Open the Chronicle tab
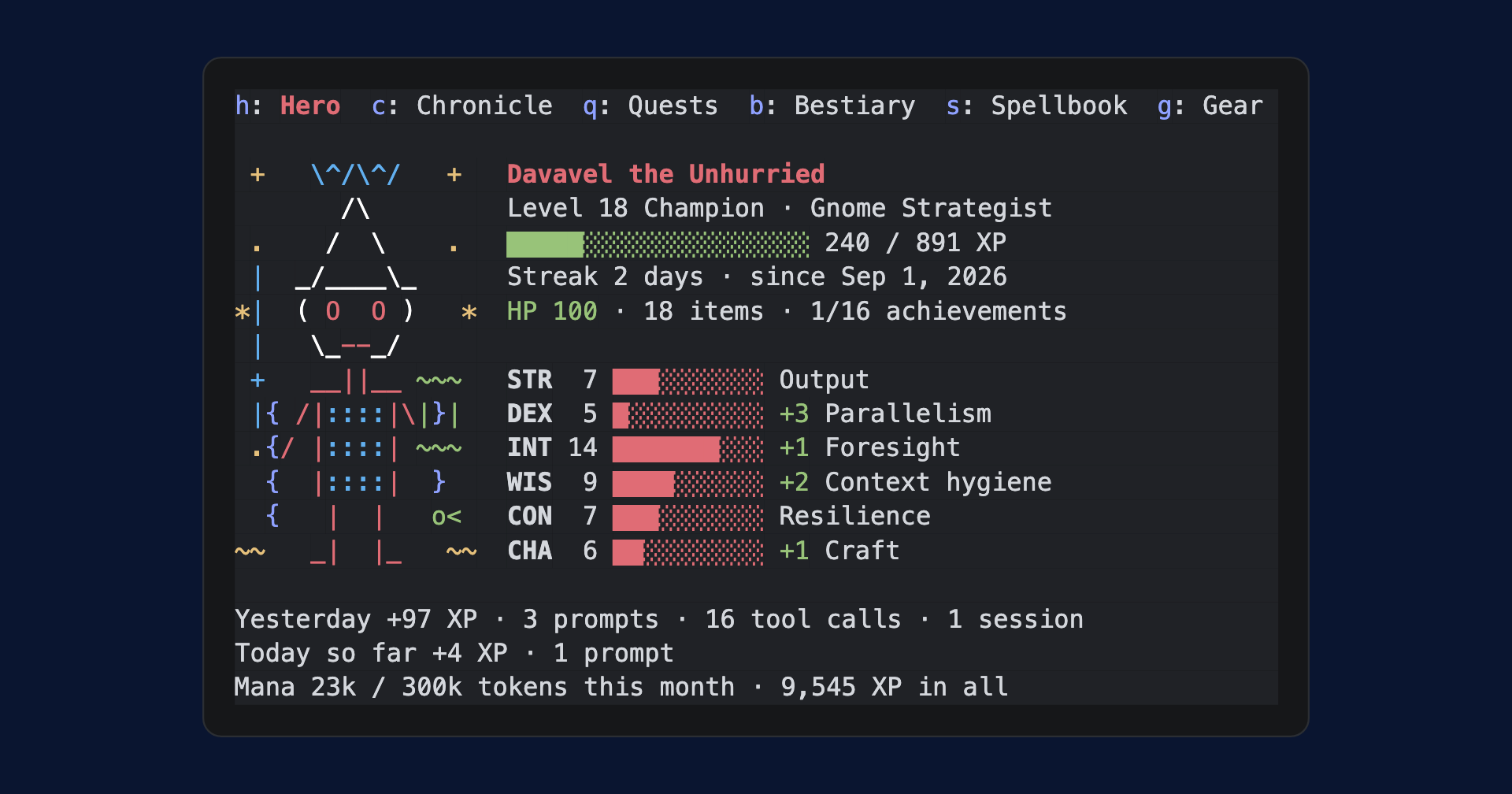The height and width of the screenshot is (794, 1512). pyautogui.click(x=461, y=106)
